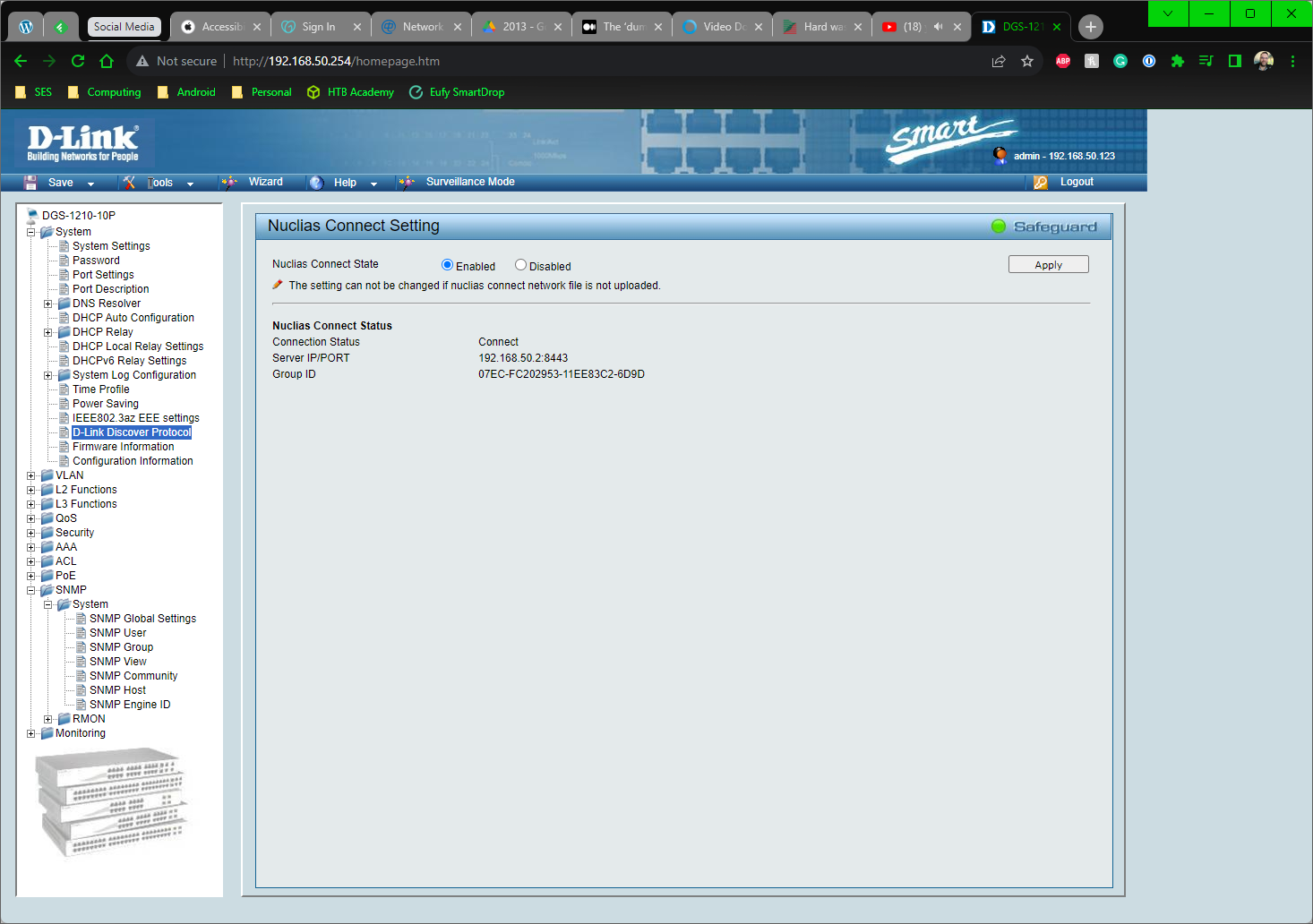Image resolution: width=1313 pixels, height=924 pixels.
Task: Click the D-Link logo
Action: (x=83, y=143)
